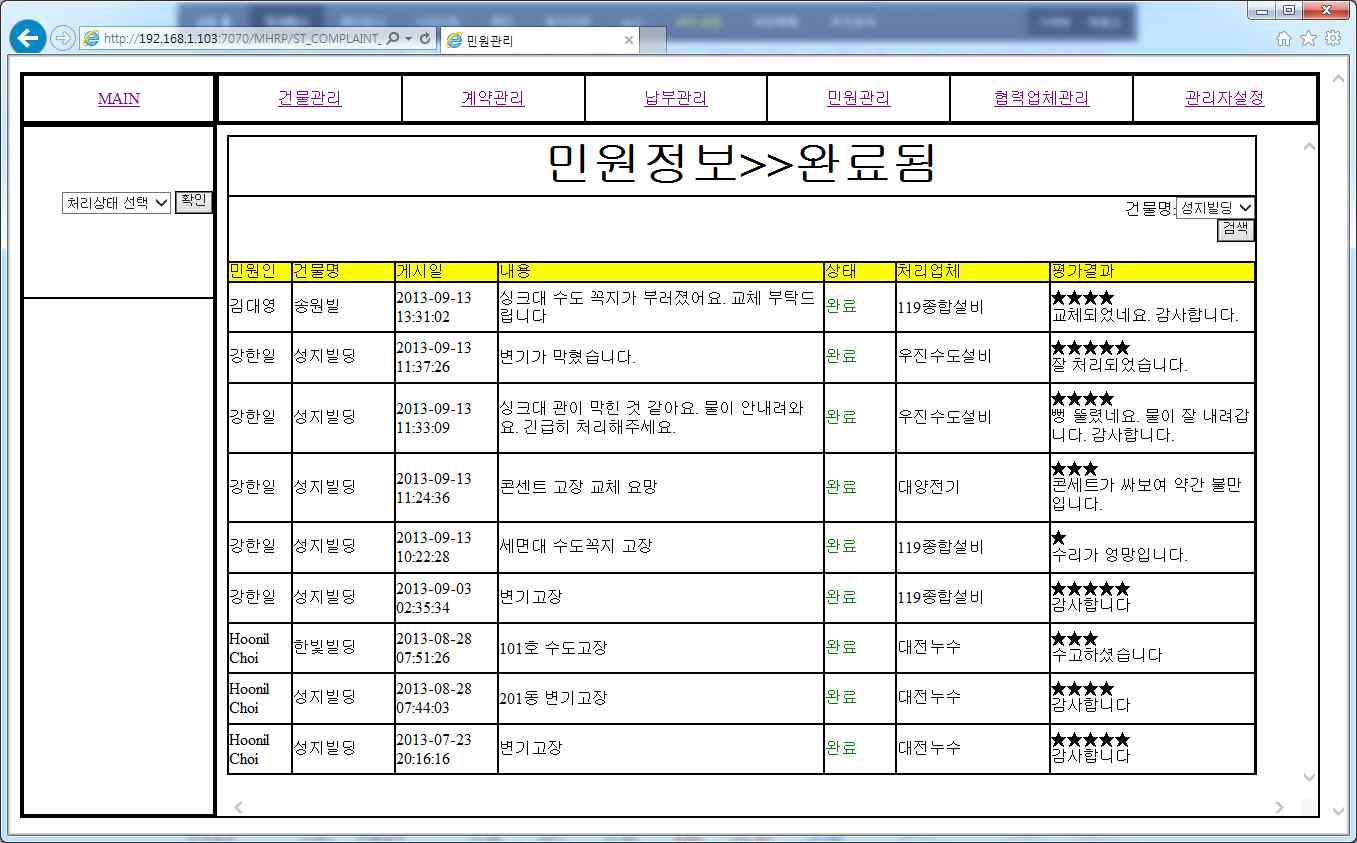Open the 관리자설정 menu link
Viewport: 1357px width, 843px height.
pyautogui.click(x=1224, y=98)
